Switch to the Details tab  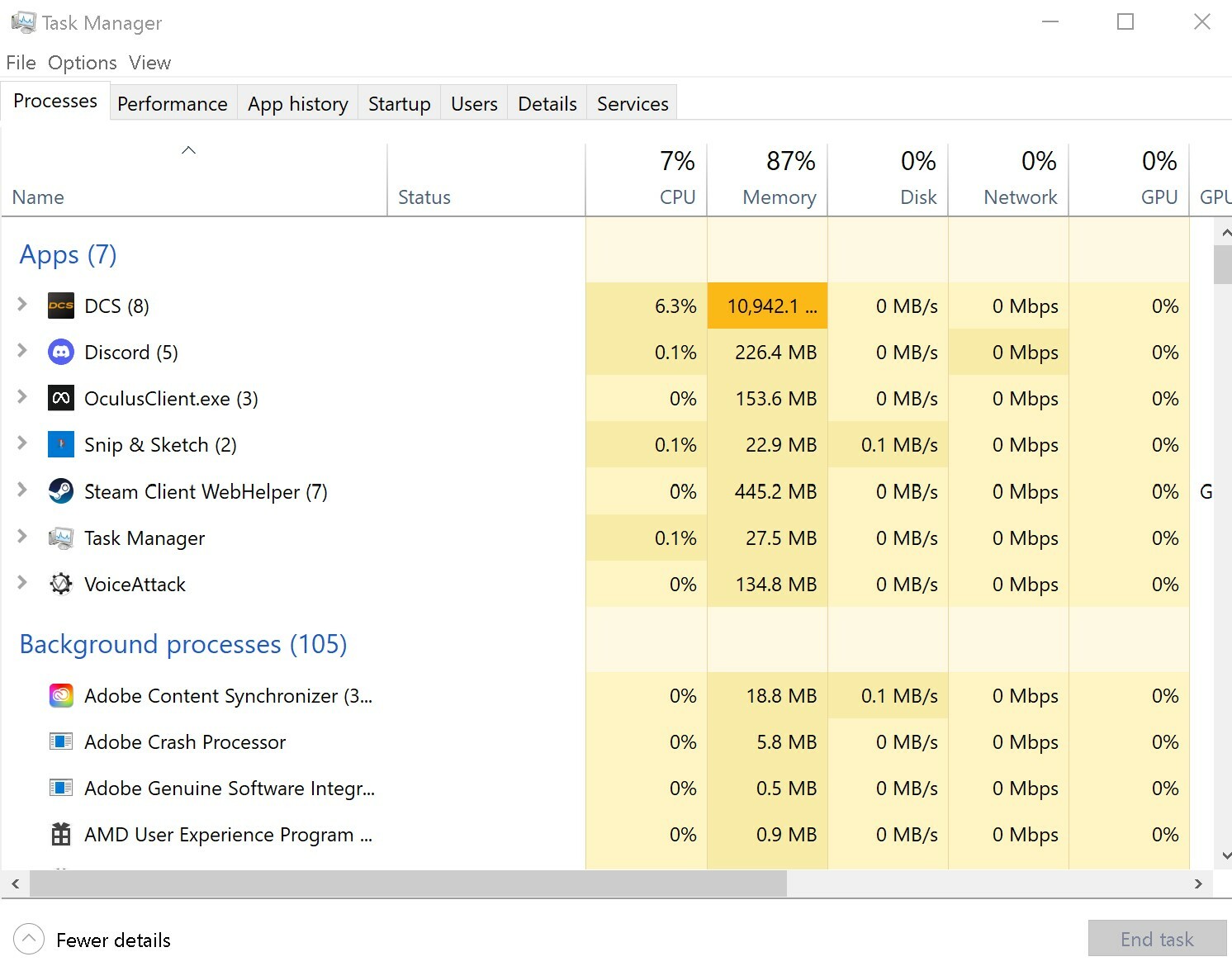547,103
